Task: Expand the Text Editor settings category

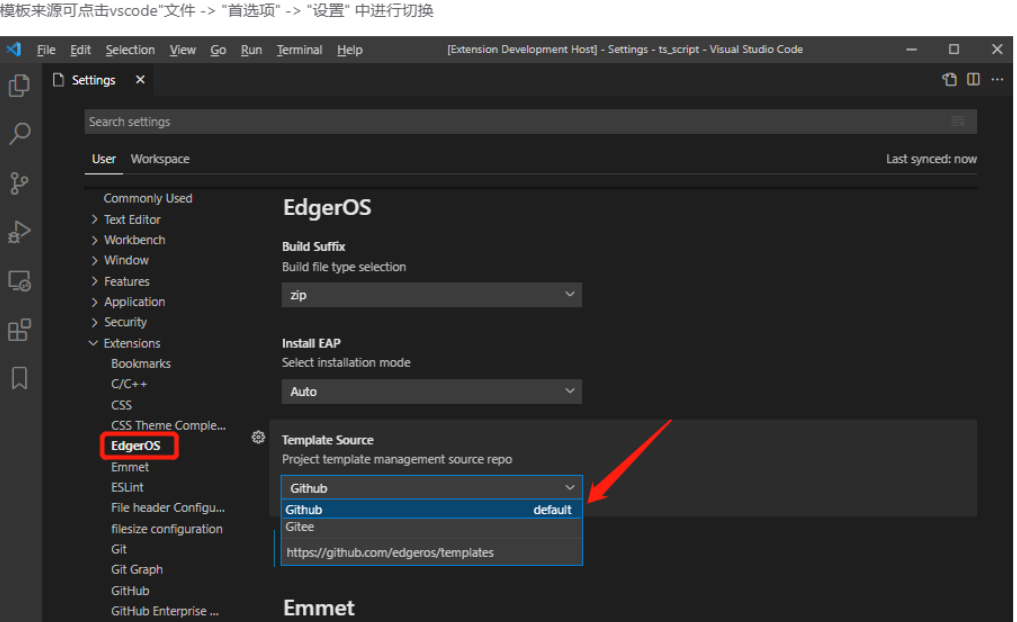Action: (132, 220)
